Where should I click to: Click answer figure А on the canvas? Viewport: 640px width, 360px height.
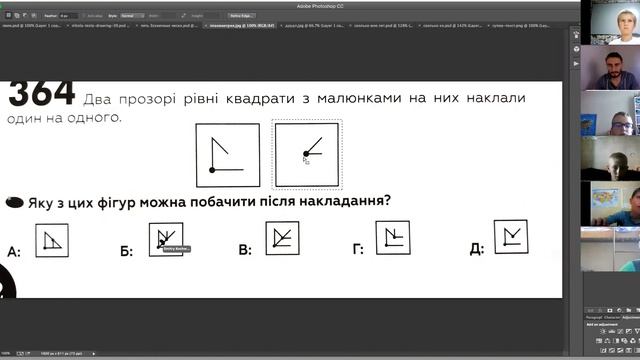(52, 240)
